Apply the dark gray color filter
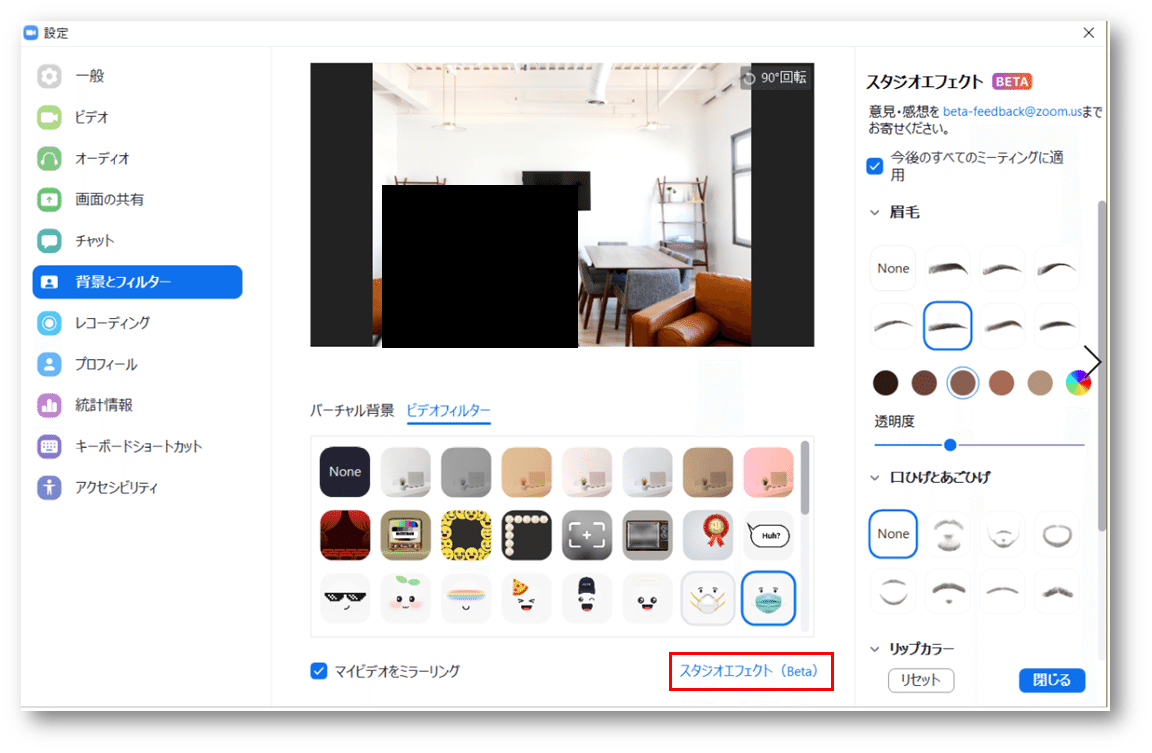This screenshot has width=1152, height=753. (466, 472)
